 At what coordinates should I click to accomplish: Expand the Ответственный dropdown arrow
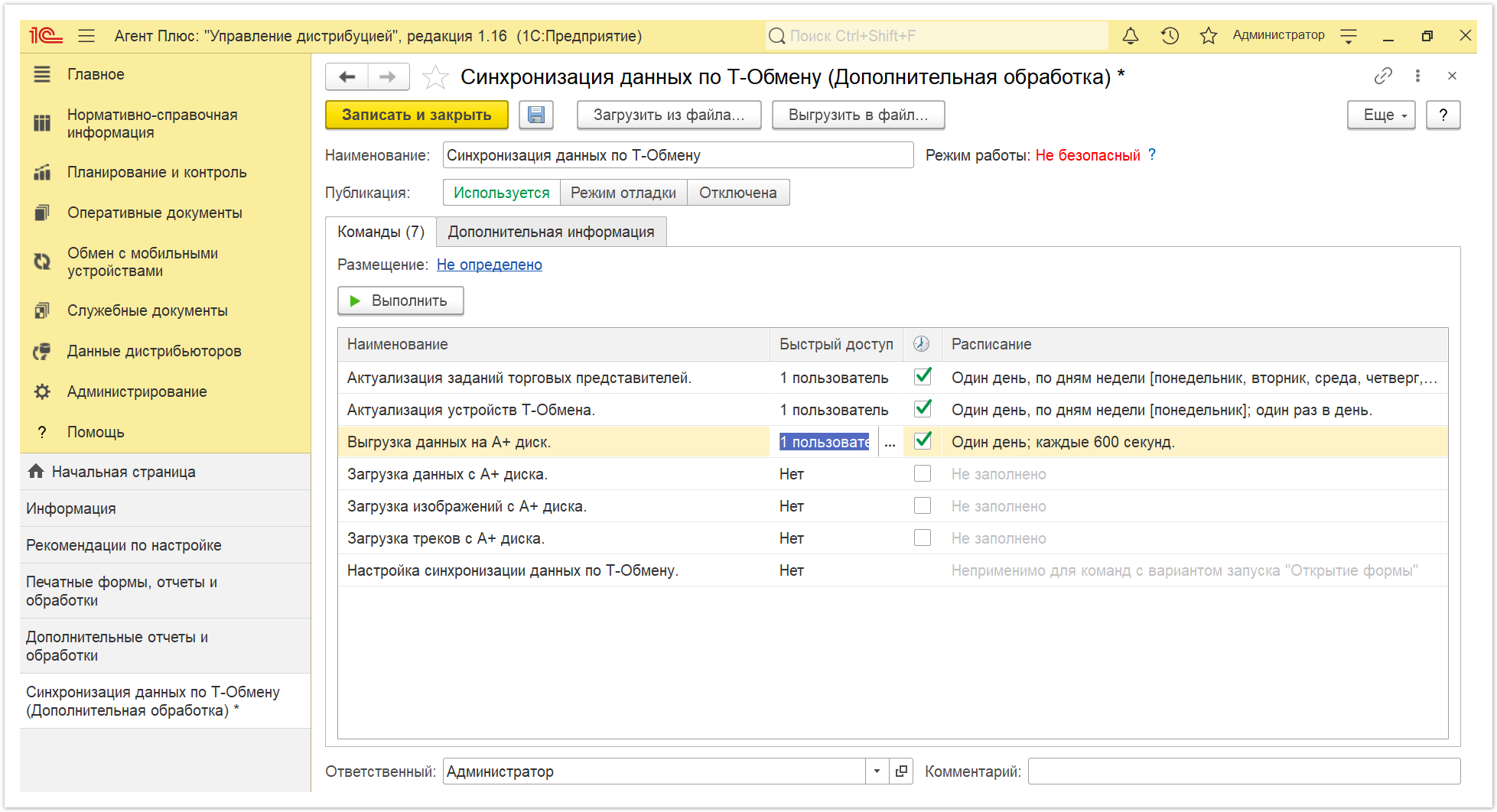[x=877, y=771]
